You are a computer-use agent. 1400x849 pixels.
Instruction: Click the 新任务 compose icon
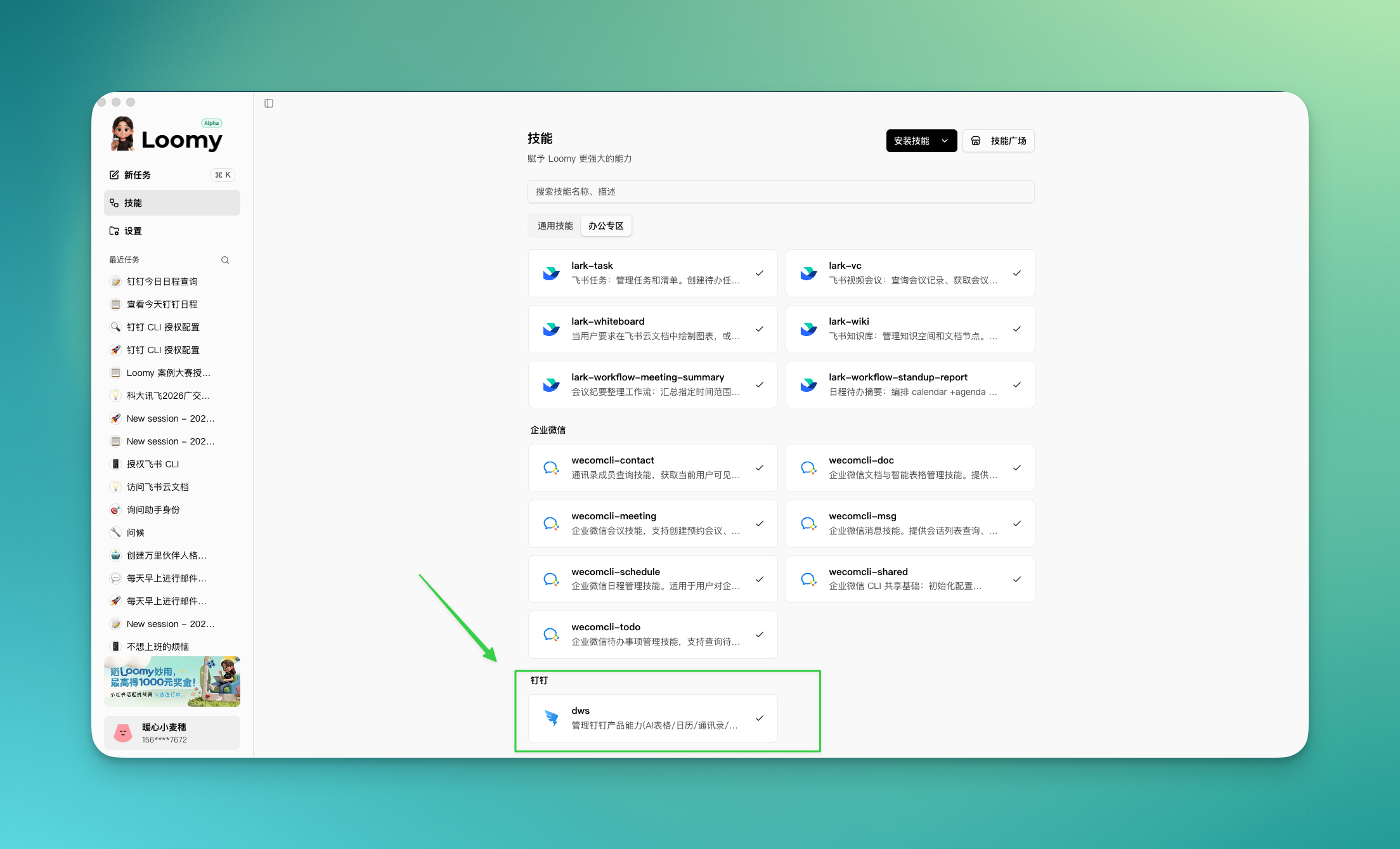[x=114, y=175]
